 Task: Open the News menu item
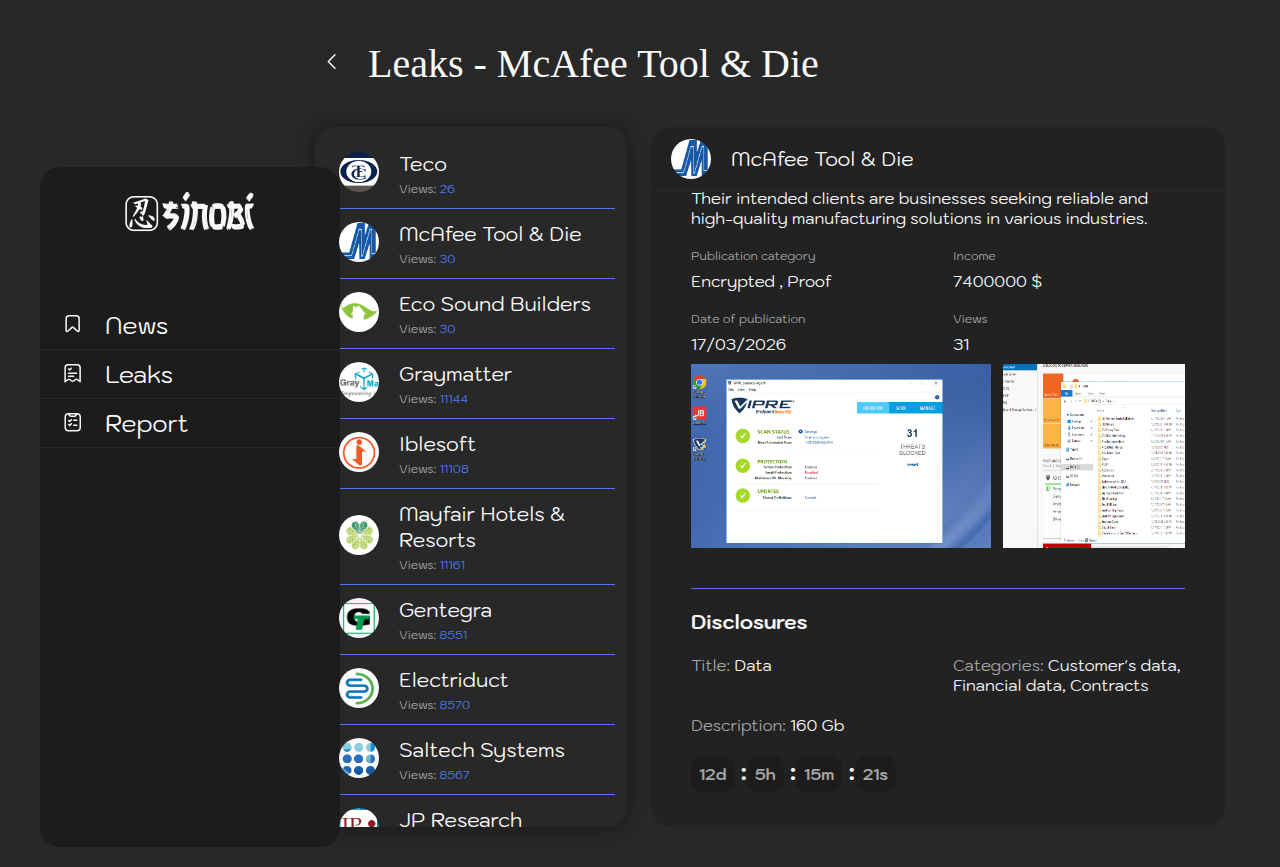(x=136, y=326)
